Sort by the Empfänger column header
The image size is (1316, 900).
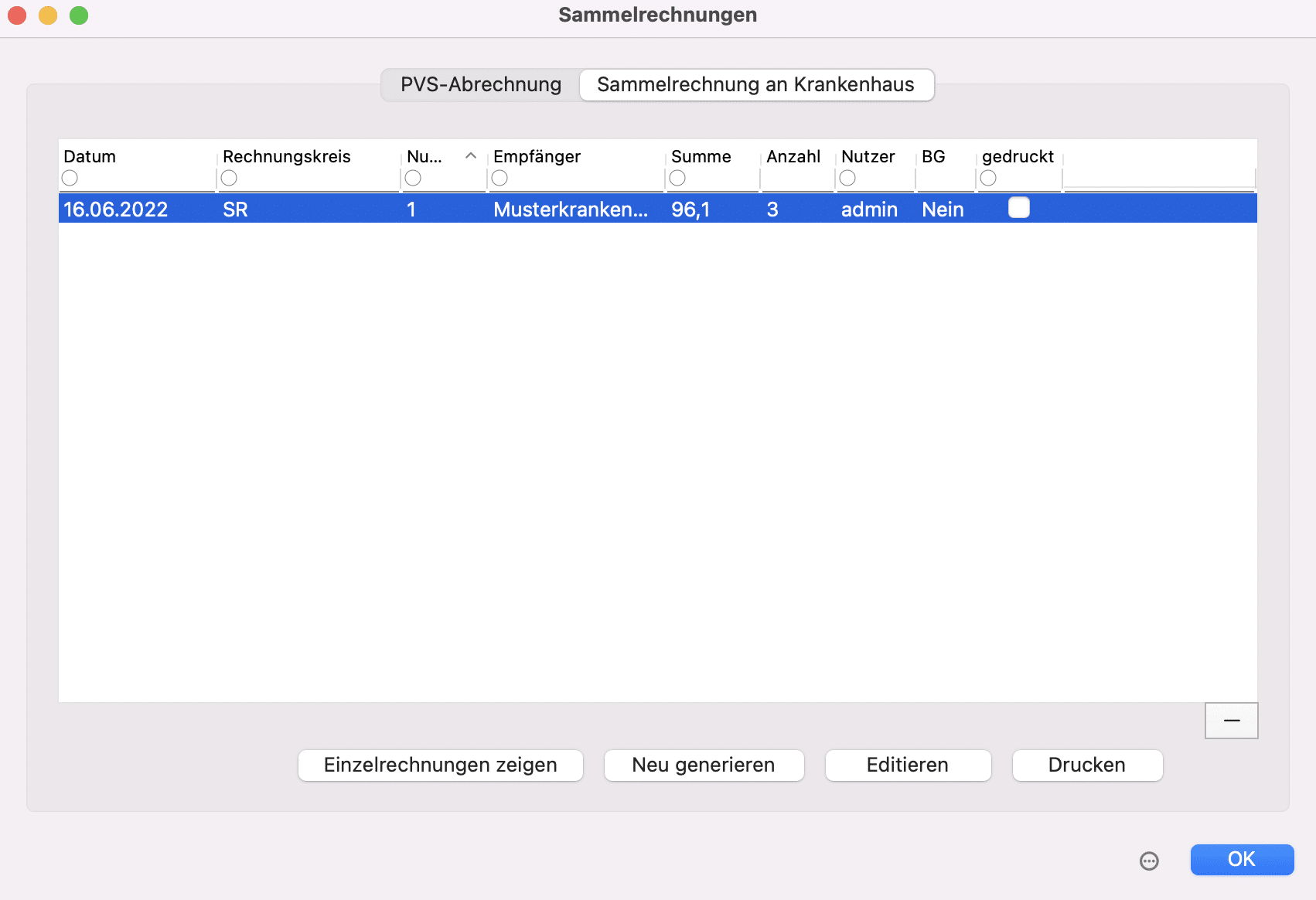coord(537,156)
